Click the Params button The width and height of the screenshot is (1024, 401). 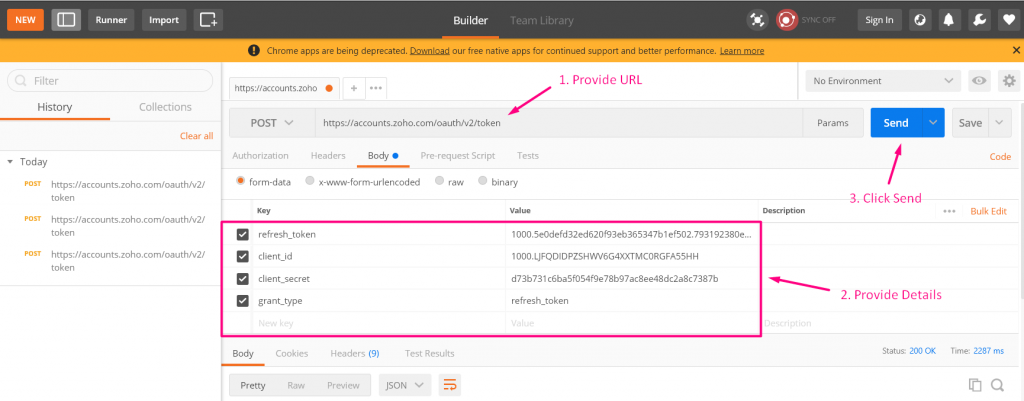click(x=833, y=123)
